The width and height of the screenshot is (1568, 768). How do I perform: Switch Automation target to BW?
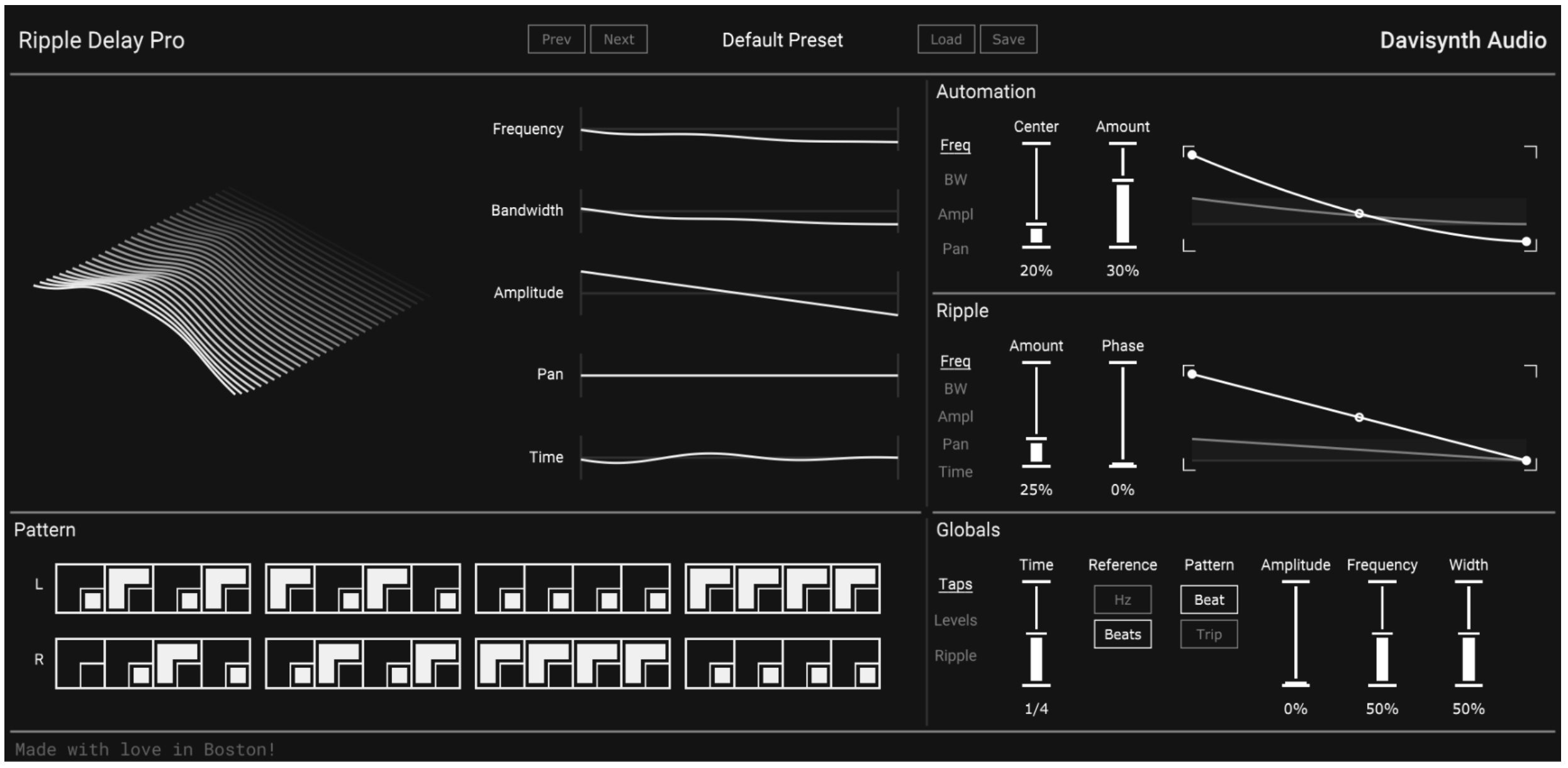click(x=955, y=179)
